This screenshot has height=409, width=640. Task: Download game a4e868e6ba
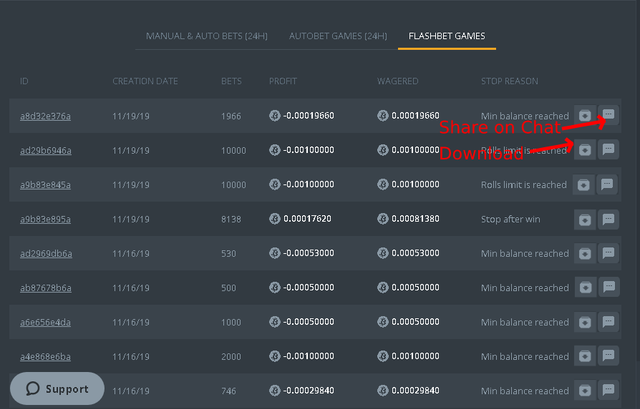pos(584,356)
